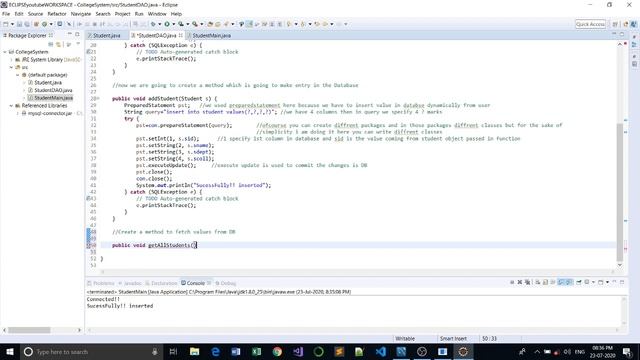Click the Debug (bug) toolbar icon
The height and width of the screenshot is (360, 640).
[x=153, y=24]
